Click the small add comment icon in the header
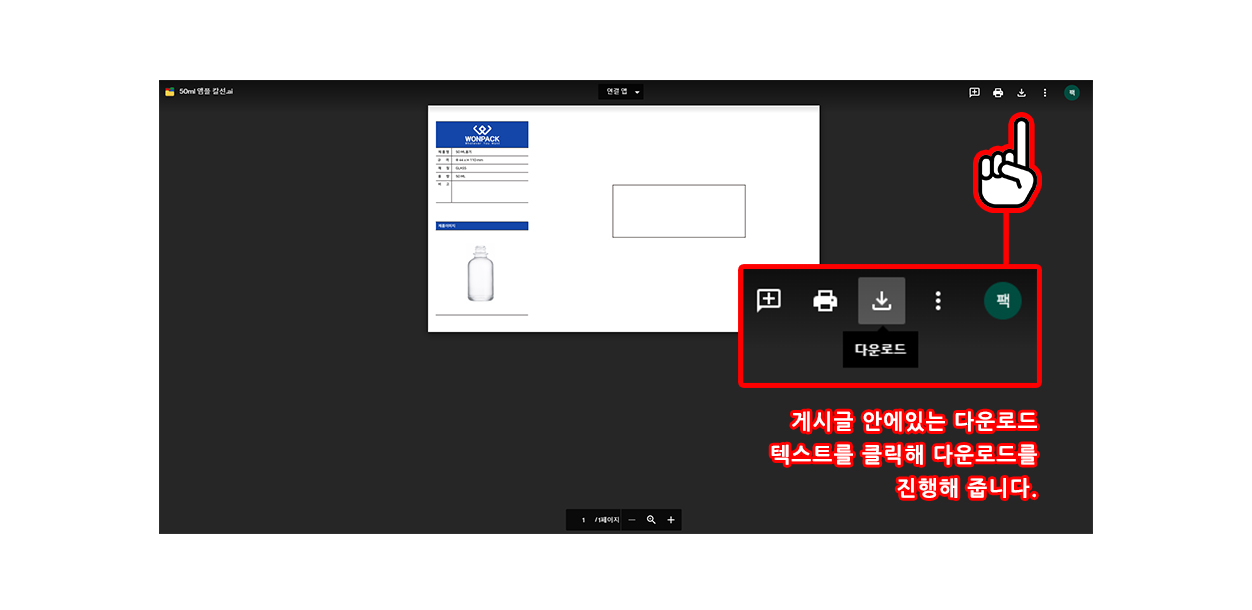 click(974, 92)
